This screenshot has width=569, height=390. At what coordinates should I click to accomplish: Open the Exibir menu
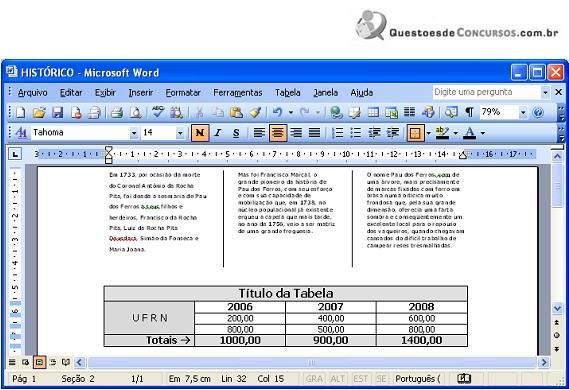click(105, 93)
